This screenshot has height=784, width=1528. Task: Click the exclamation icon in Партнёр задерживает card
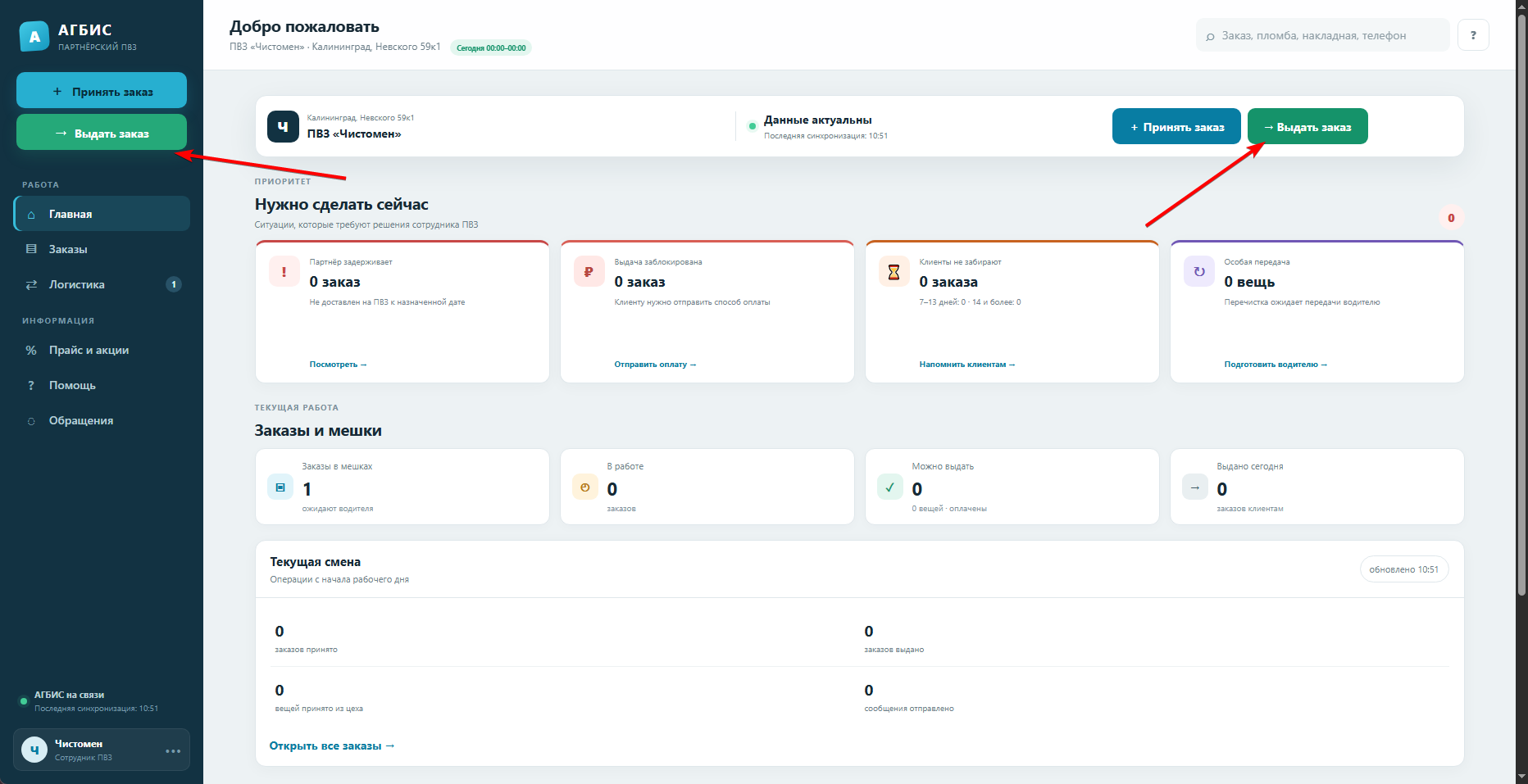284,271
